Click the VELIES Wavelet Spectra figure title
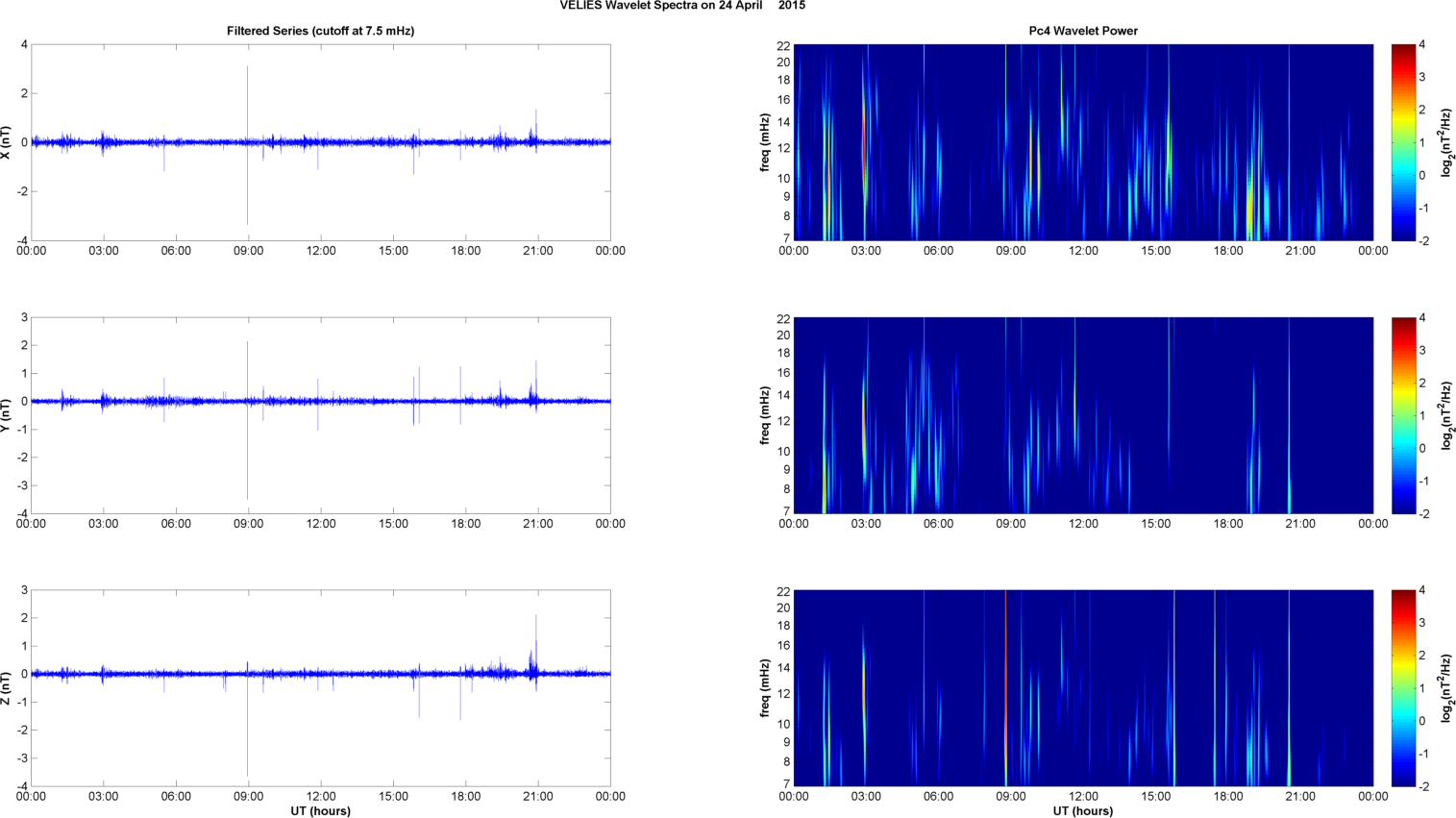The width and height of the screenshot is (1456, 818). tap(682, 6)
